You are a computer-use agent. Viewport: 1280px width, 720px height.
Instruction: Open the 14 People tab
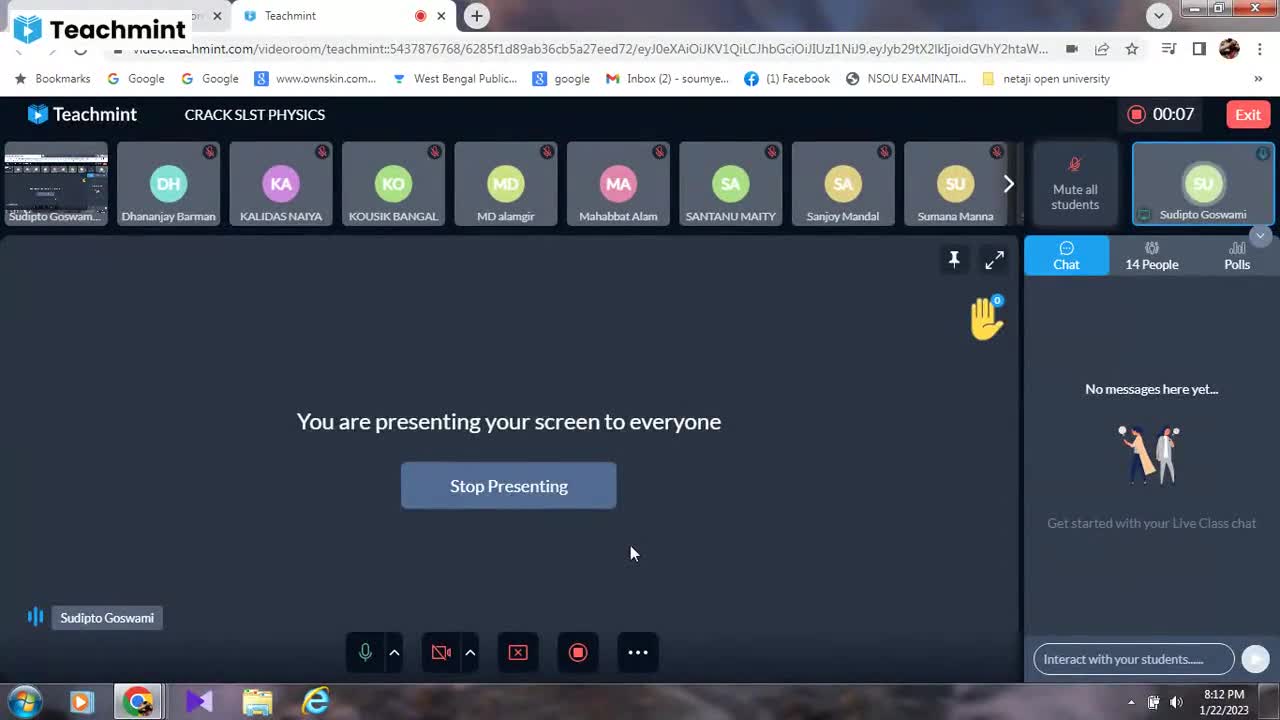(x=1152, y=256)
